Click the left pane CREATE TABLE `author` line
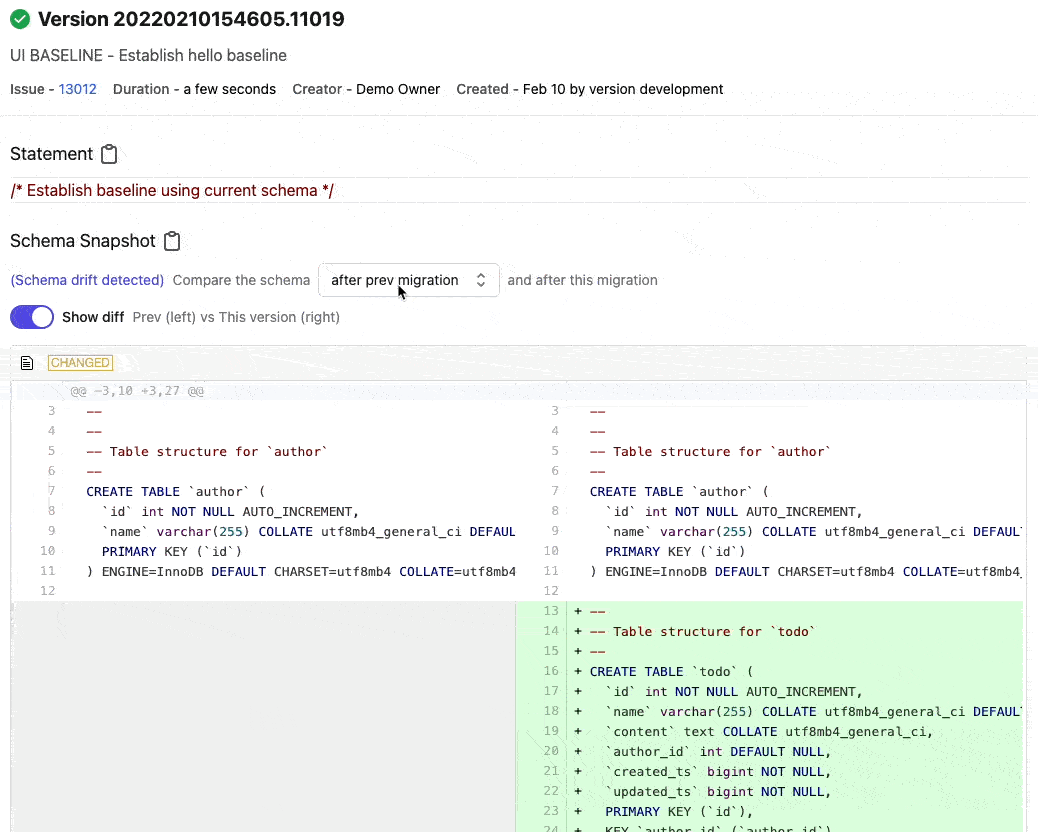Viewport: 1038px width, 832px height. (175, 491)
